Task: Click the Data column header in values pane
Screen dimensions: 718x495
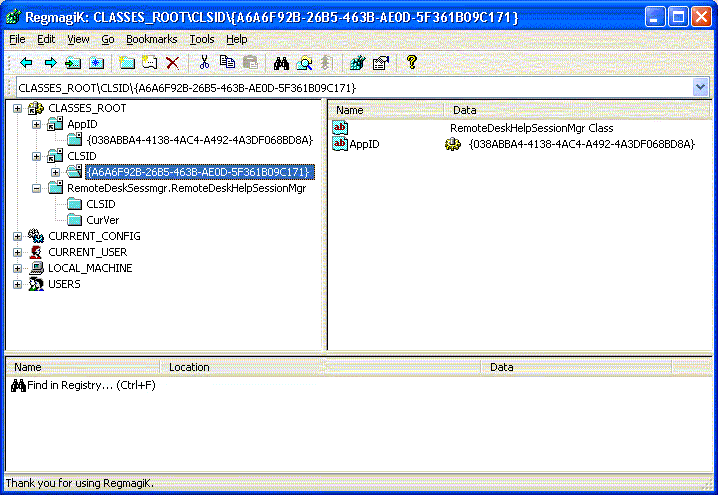Action: coord(577,110)
